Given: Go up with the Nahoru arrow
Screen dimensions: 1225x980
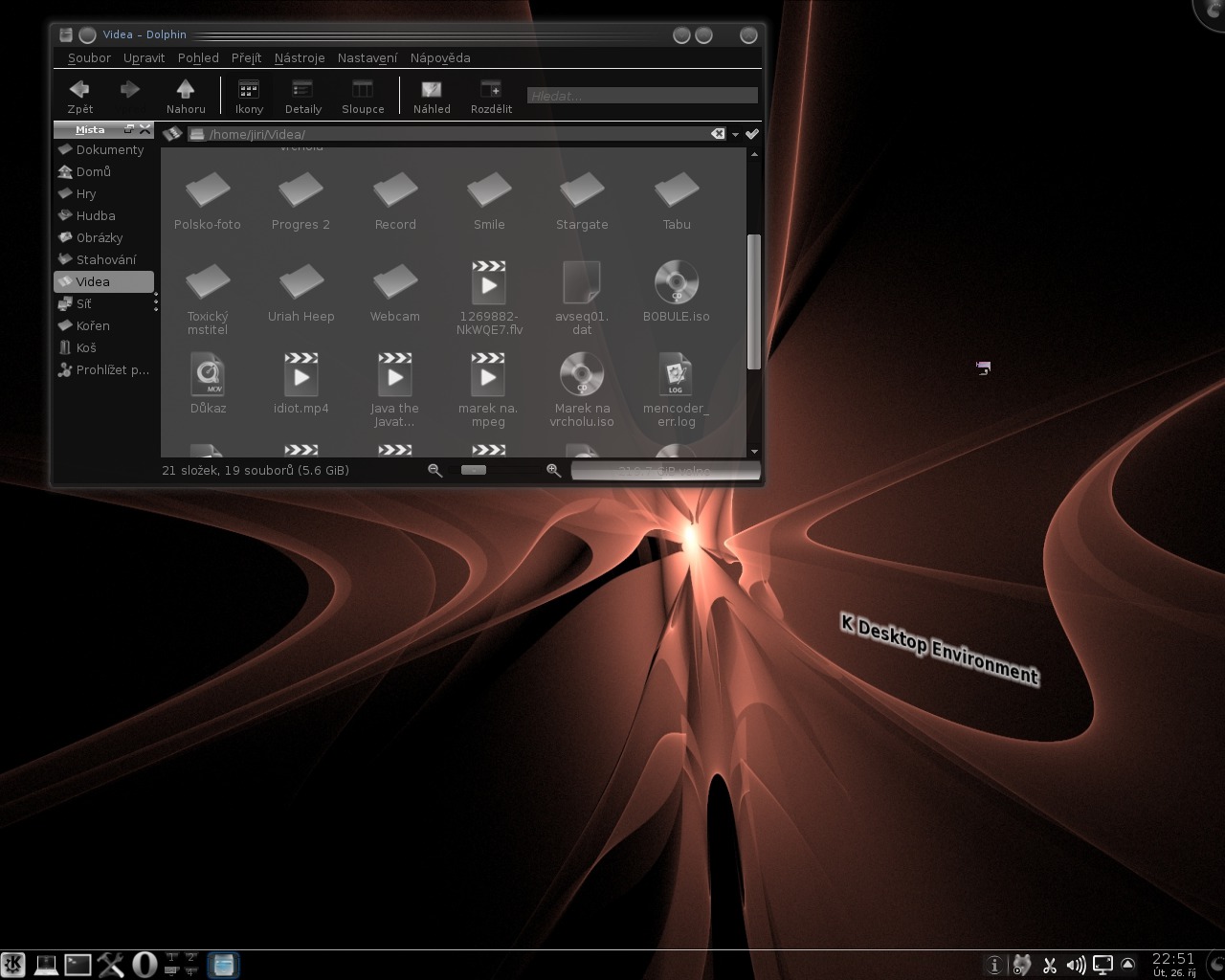Looking at the screenshot, I should pyautogui.click(x=186, y=96).
